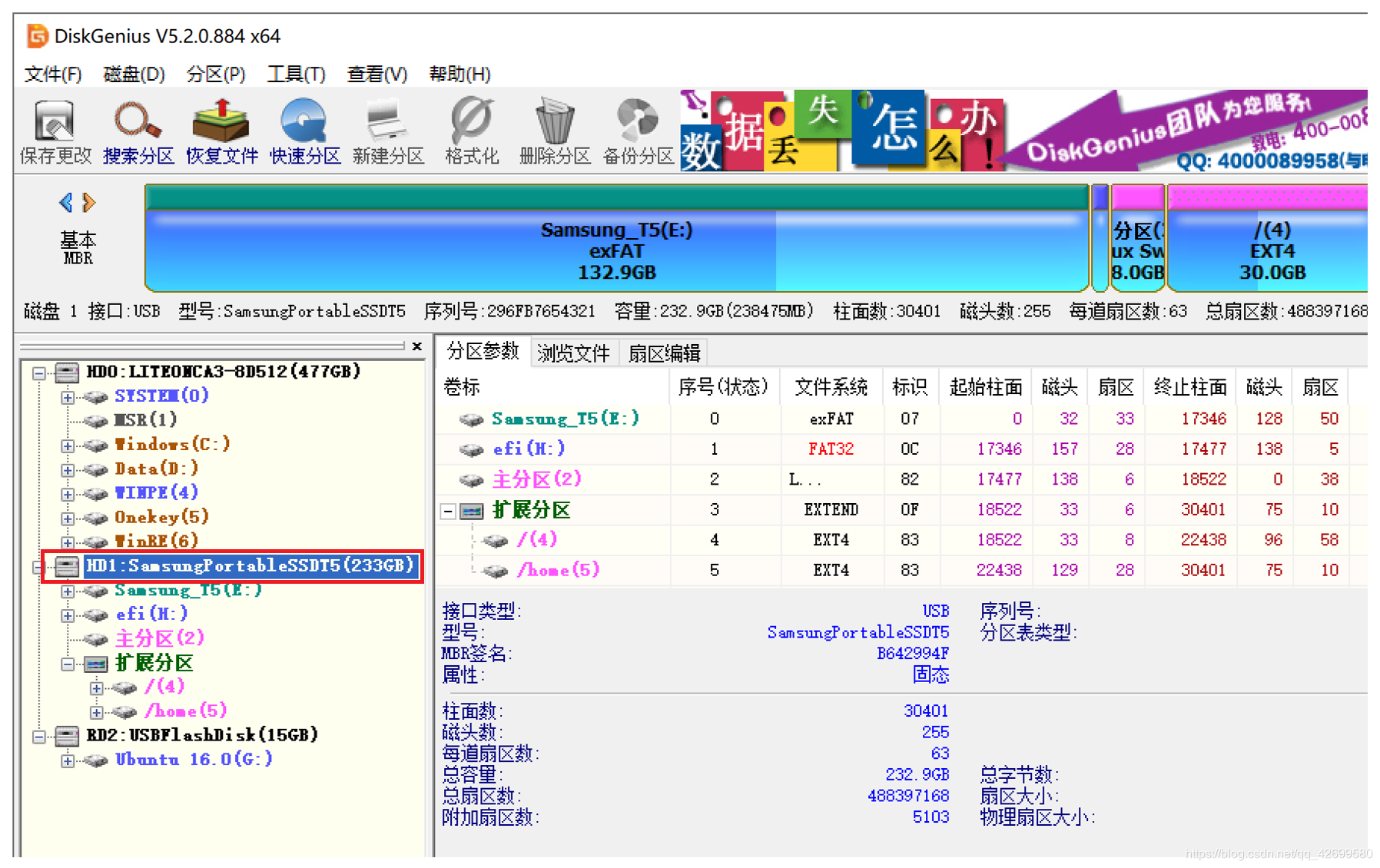The width and height of the screenshot is (1380, 868).
Task: Expand the Data(D:) tree node
Action: click(68, 470)
